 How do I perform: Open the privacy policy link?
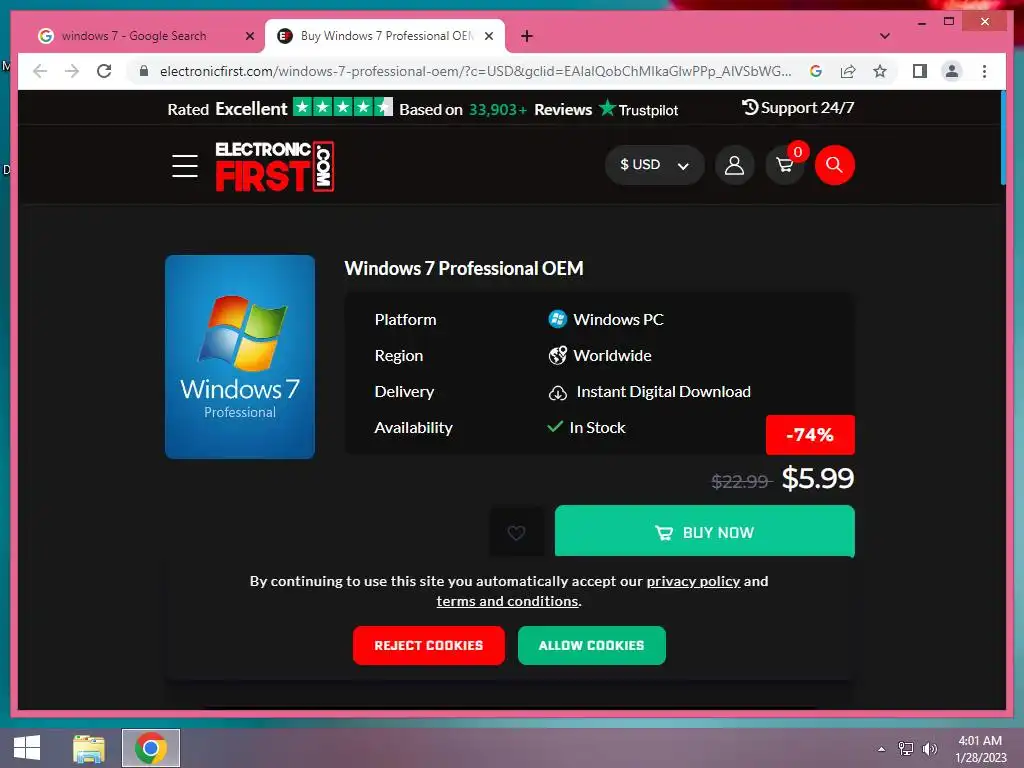point(694,581)
